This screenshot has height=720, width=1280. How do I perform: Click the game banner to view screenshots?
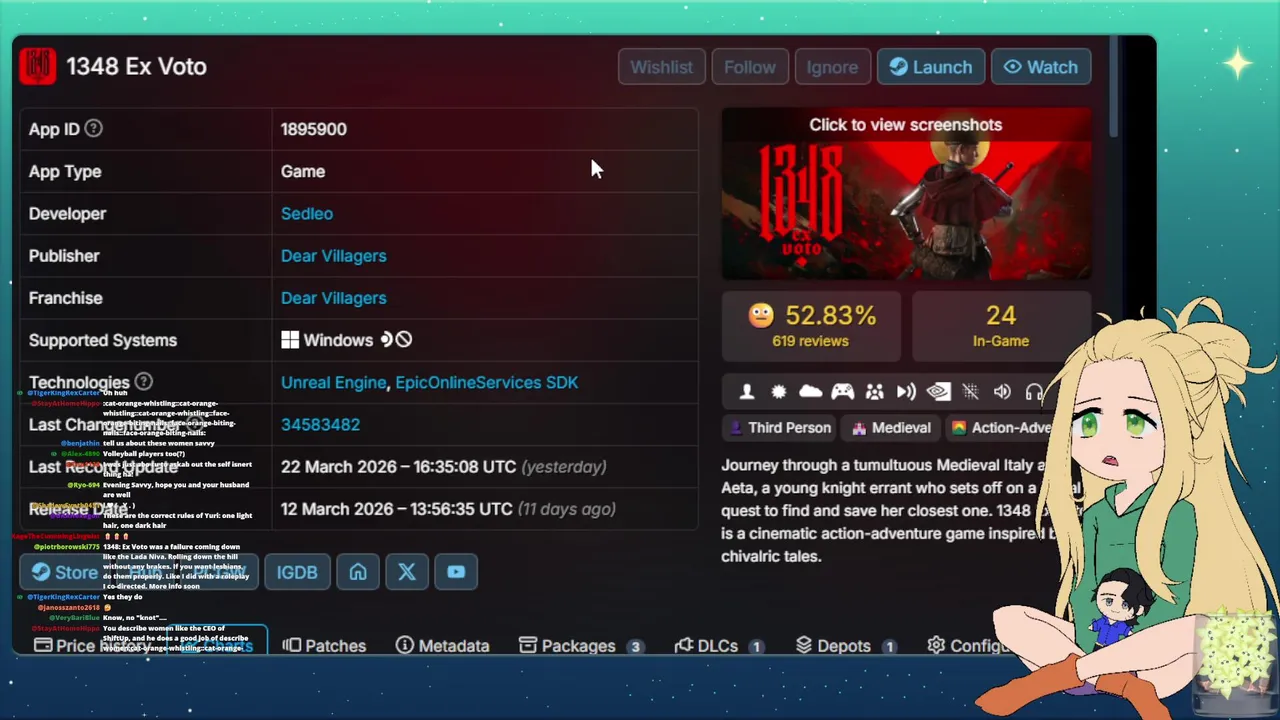pos(906,194)
